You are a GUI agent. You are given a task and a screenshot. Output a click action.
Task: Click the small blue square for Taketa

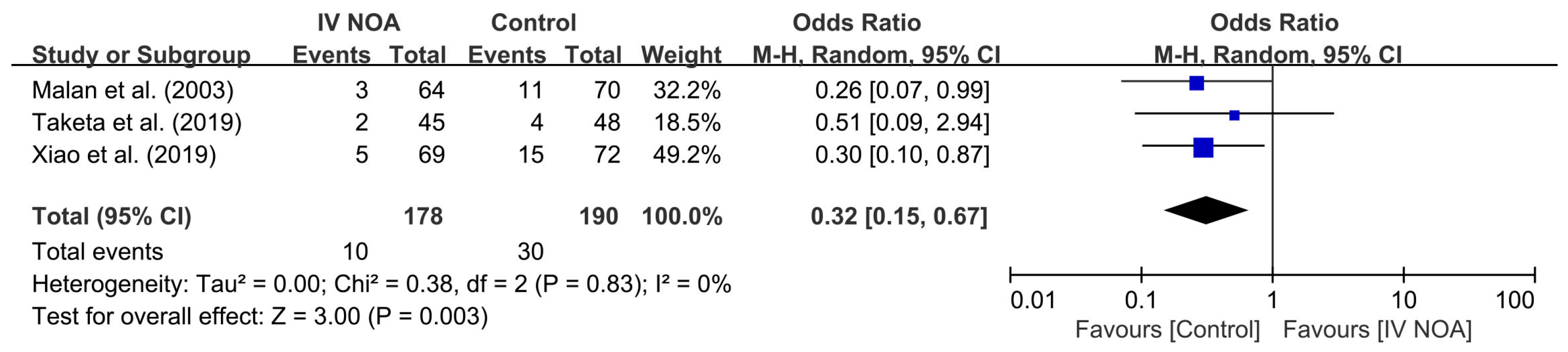(1234, 116)
